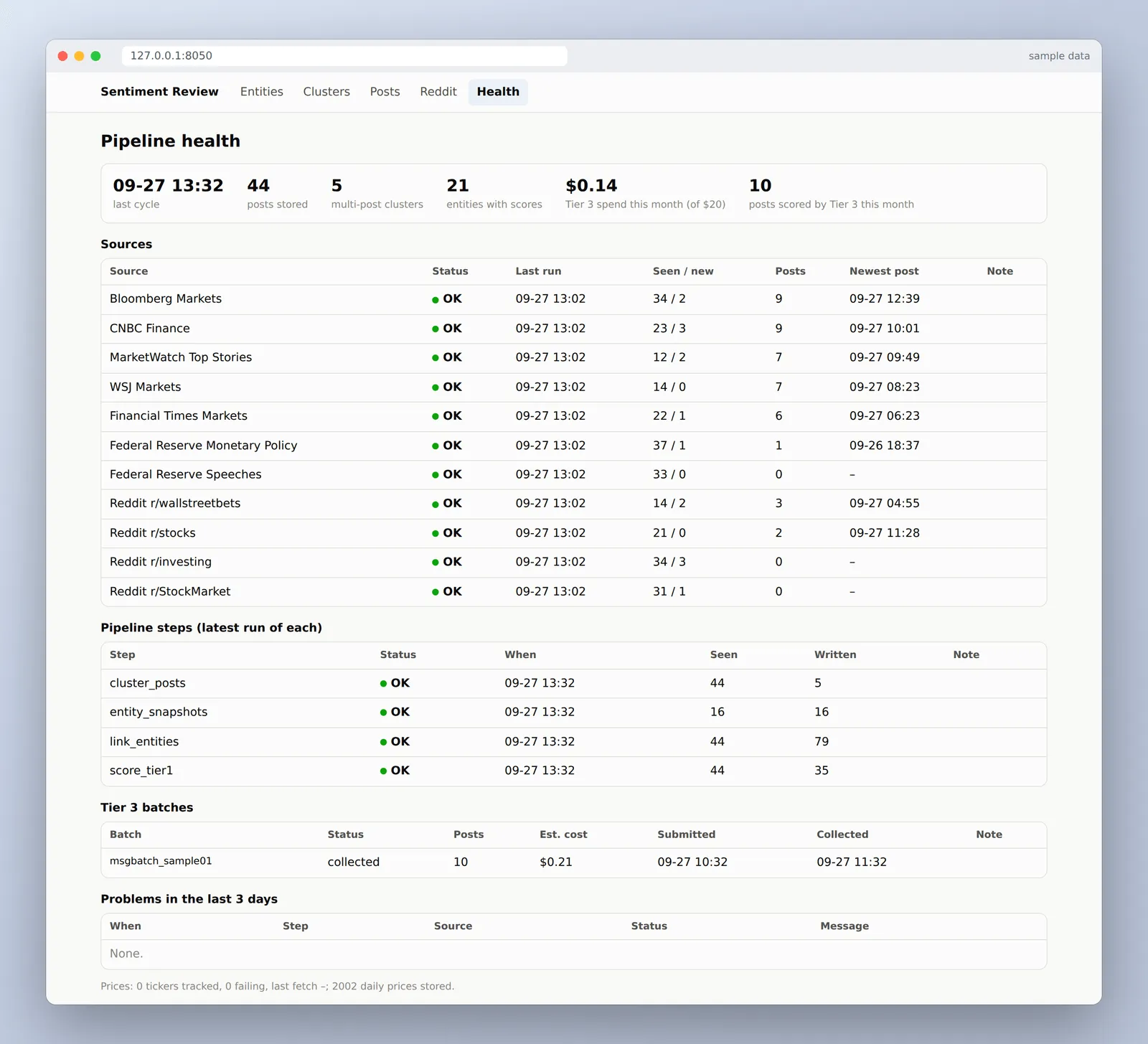
Task: Click the status dot for link_entities step
Action: coord(384,743)
